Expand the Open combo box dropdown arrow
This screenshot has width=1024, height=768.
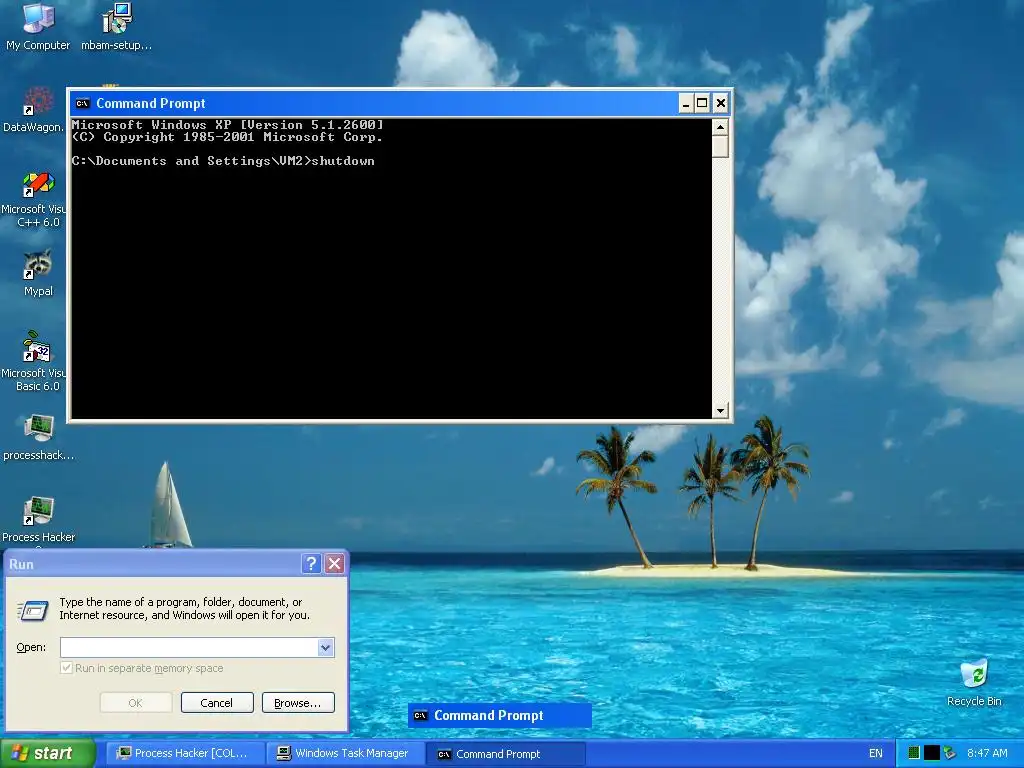click(326, 647)
